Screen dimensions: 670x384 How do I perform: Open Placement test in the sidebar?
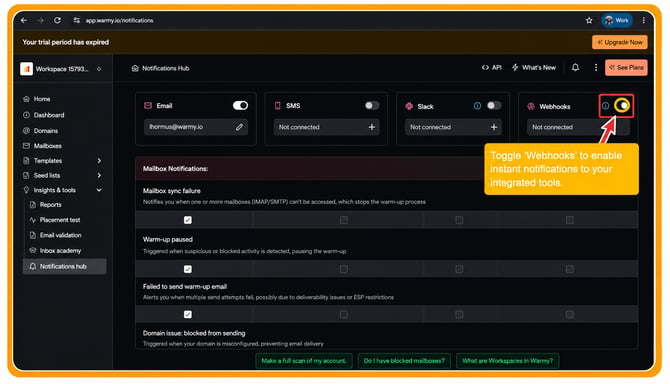(x=60, y=220)
